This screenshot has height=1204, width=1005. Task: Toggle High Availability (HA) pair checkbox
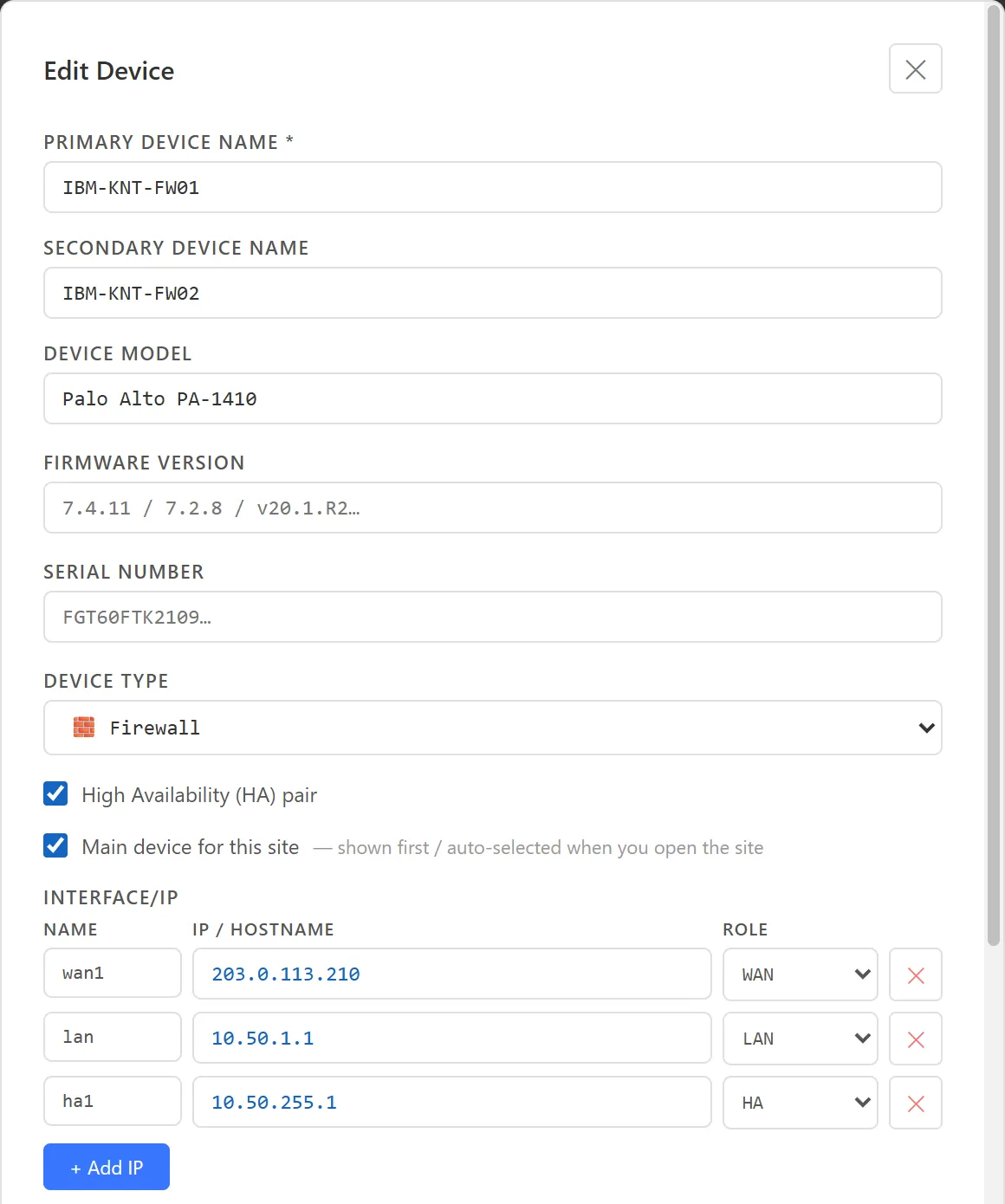point(55,793)
